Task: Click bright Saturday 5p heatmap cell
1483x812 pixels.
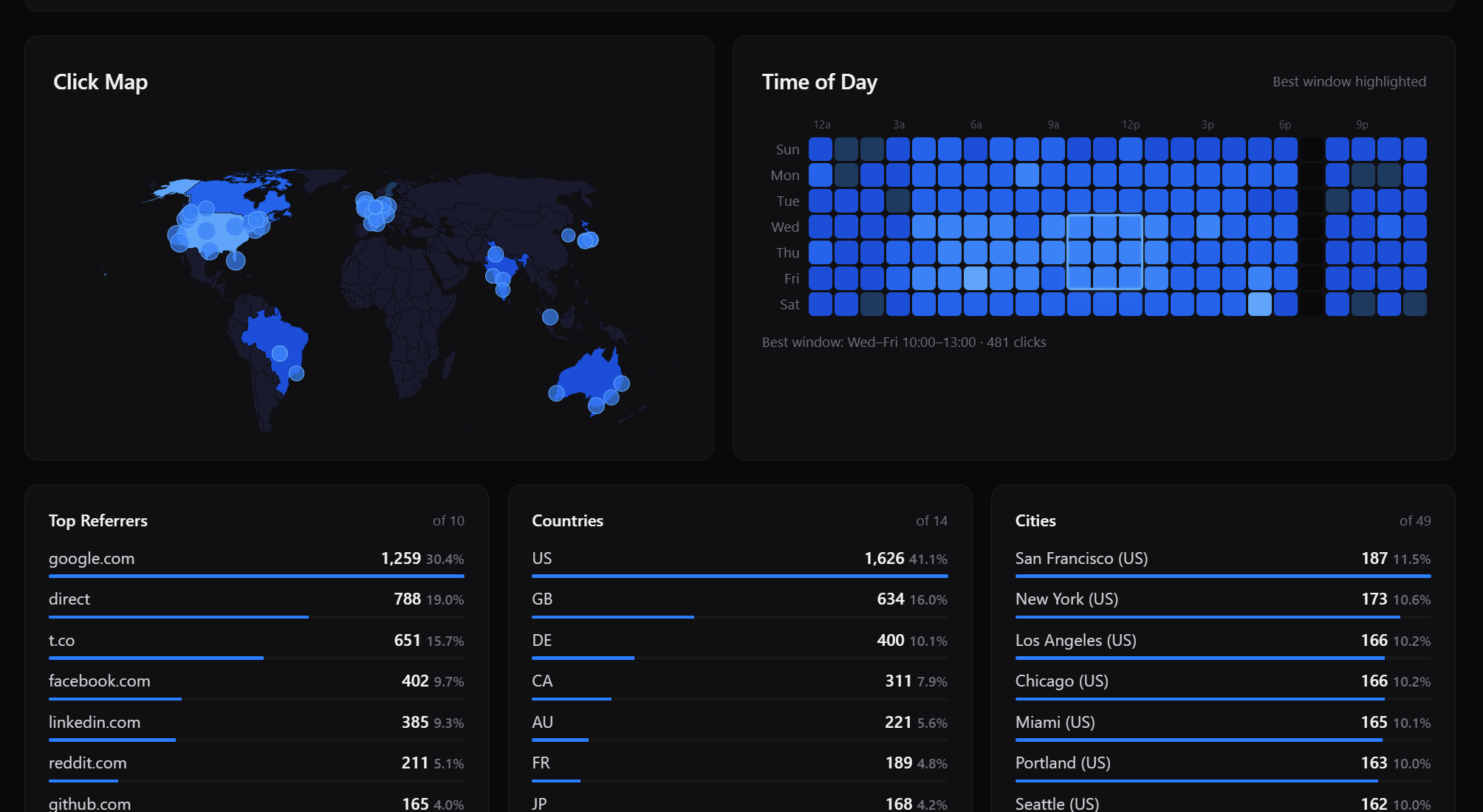Action: click(1260, 304)
